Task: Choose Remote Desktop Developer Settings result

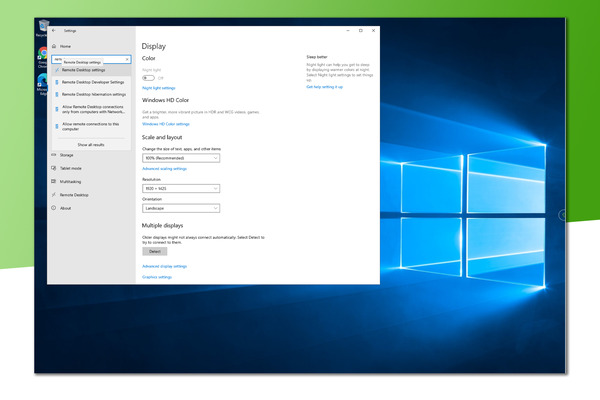Action: click(x=93, y=82)
